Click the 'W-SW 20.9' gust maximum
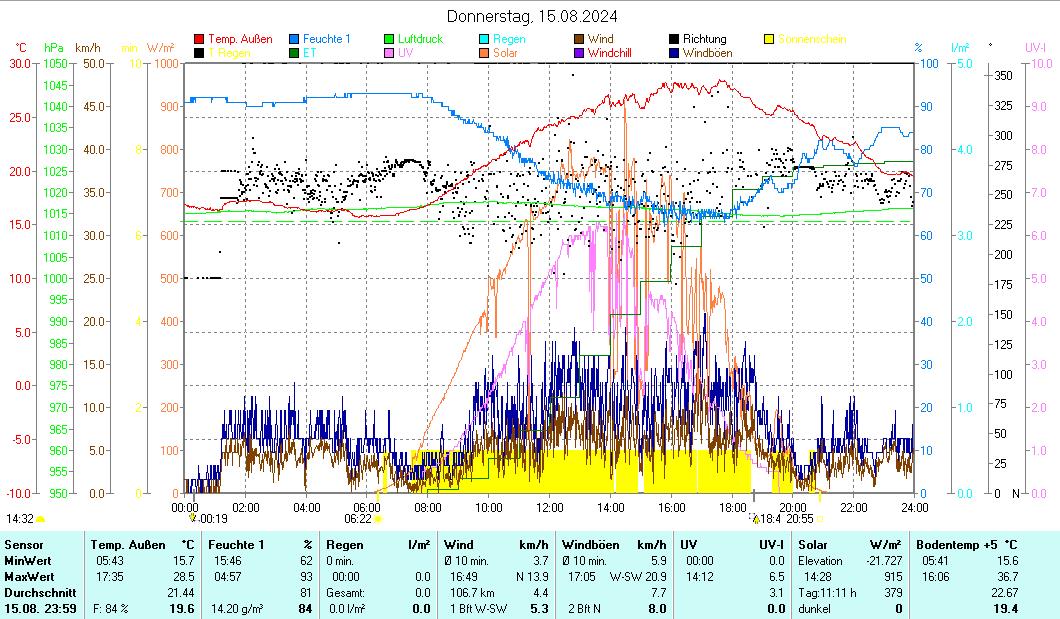The width and height of the screenshot is (1060, 619). click(637, 577)
